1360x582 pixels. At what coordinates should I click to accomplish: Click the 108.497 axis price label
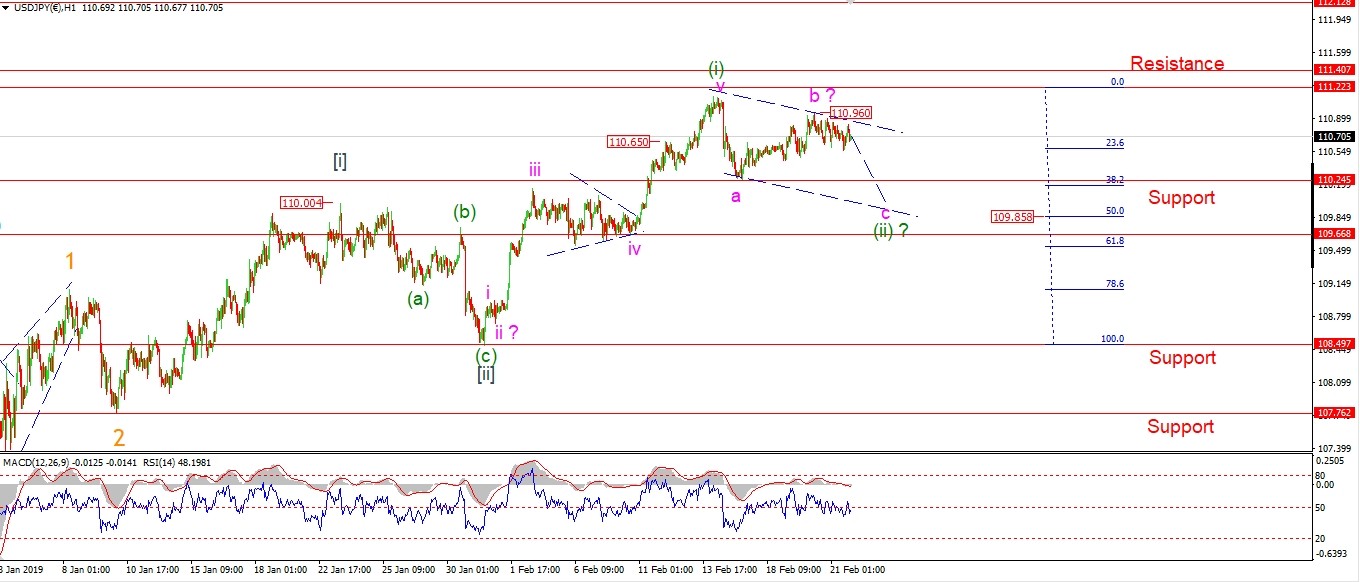(x=1335, y=344)
